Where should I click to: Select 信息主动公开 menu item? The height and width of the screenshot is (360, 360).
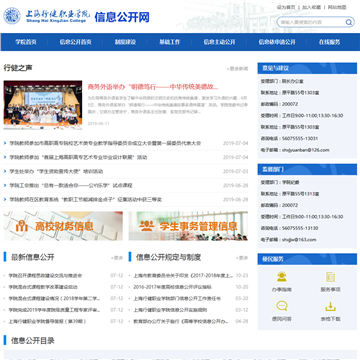219,42
